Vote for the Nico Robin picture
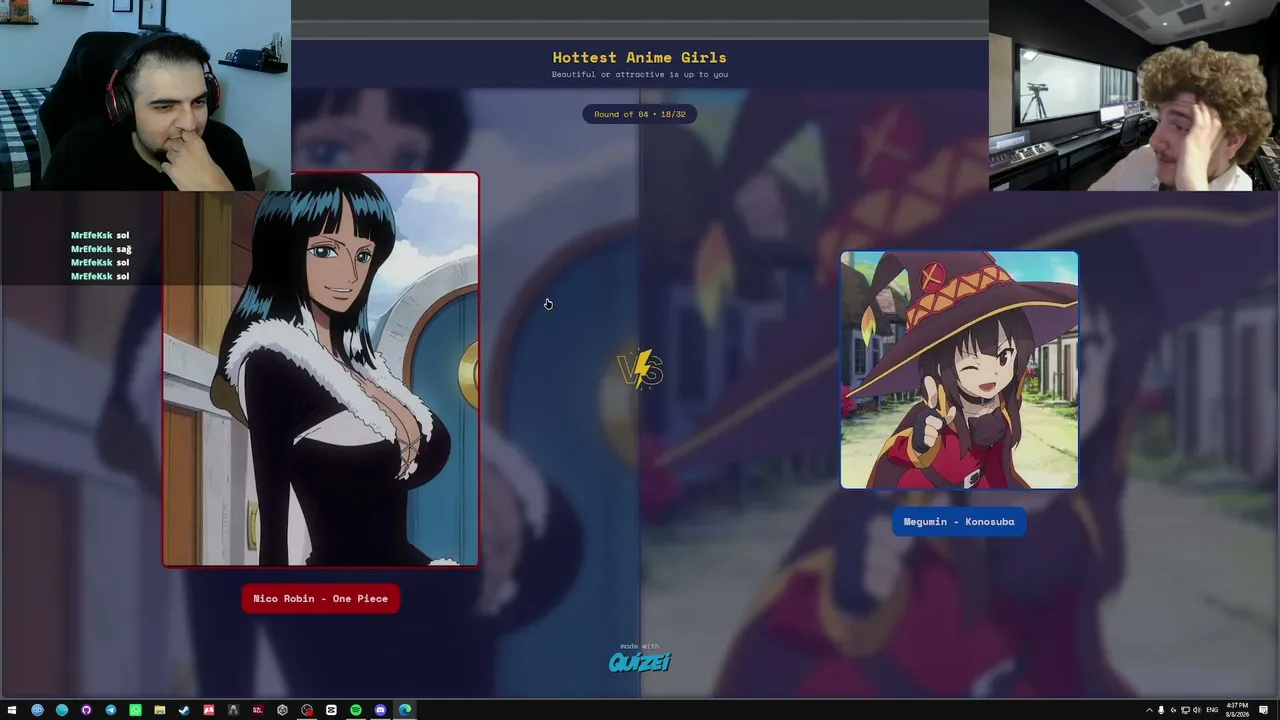The height and width of the screenshot is (720, 1280). click(x=321, y=369)
